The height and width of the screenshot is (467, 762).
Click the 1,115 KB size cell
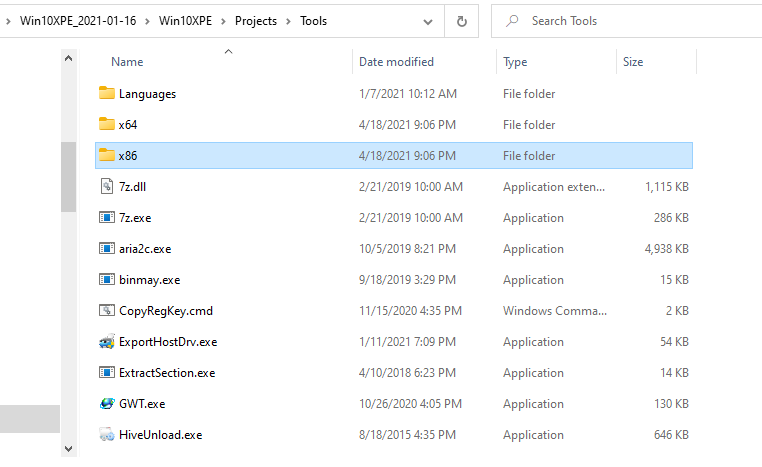[667, 187]
